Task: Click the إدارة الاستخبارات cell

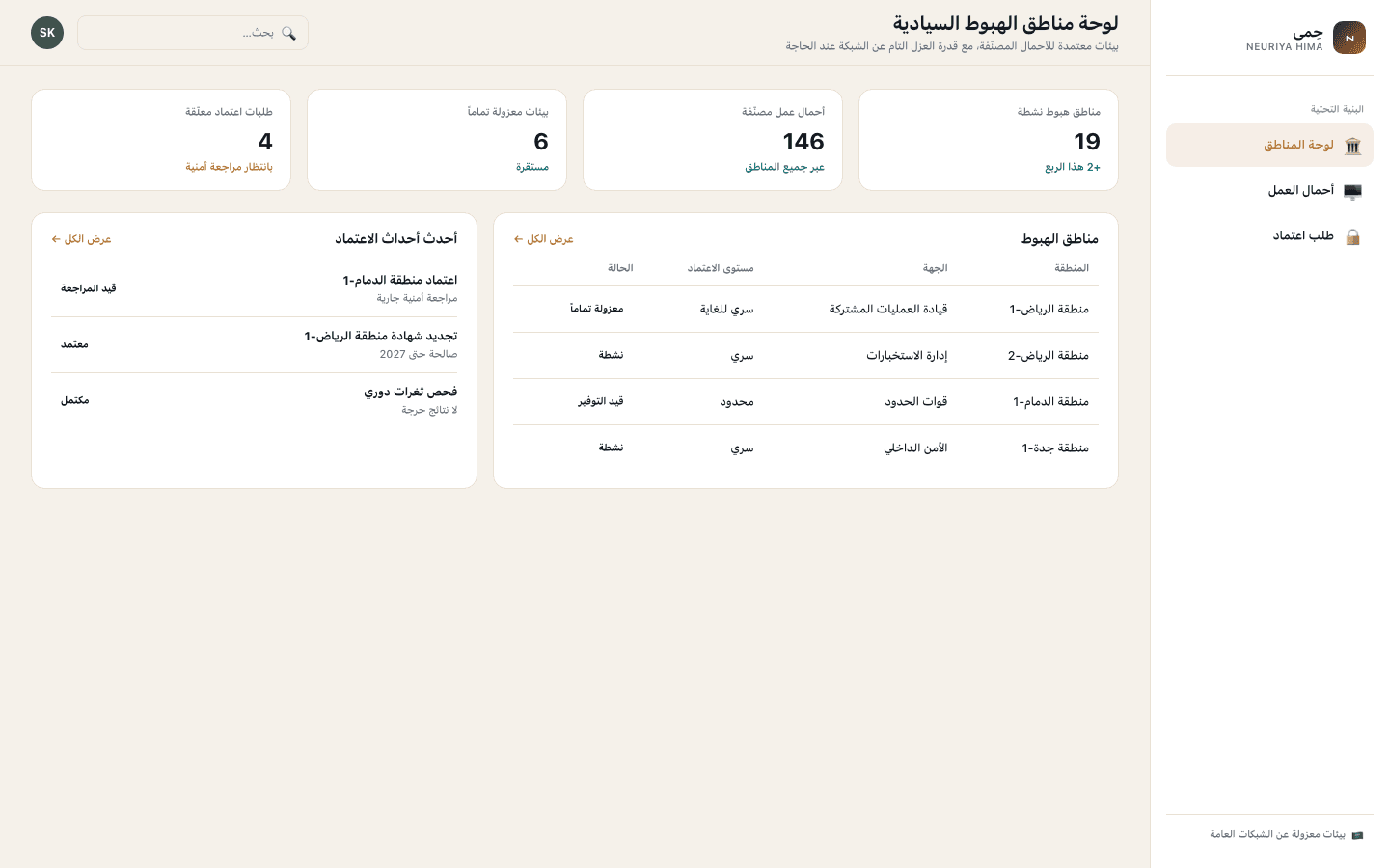Action: pyautogui.click(x=907, y=356)
